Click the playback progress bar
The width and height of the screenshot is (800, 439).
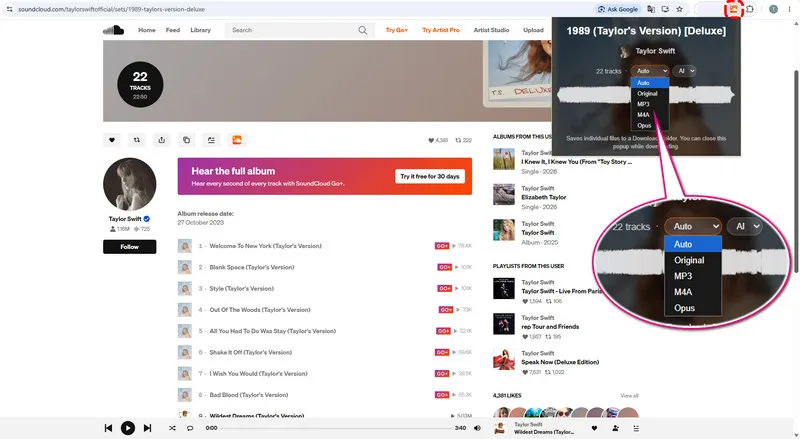point(336,428)
